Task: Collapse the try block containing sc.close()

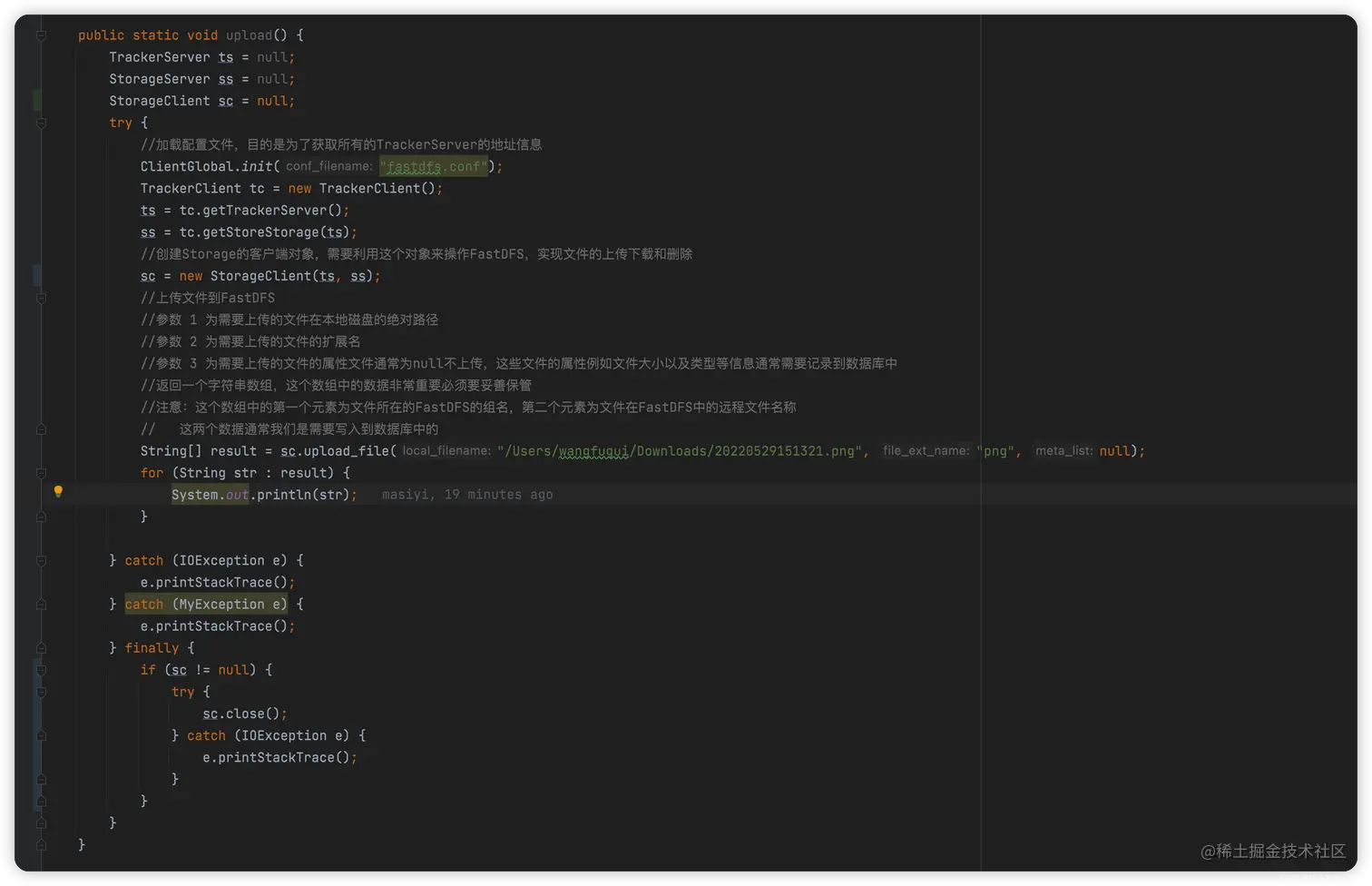Action: pyautogui.click(x=41, y=692)
